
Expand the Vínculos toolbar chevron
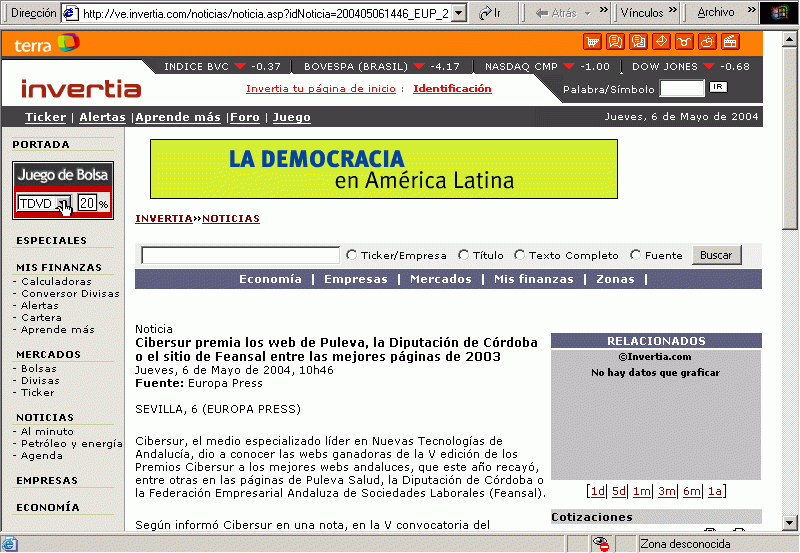tap(672, 10)
